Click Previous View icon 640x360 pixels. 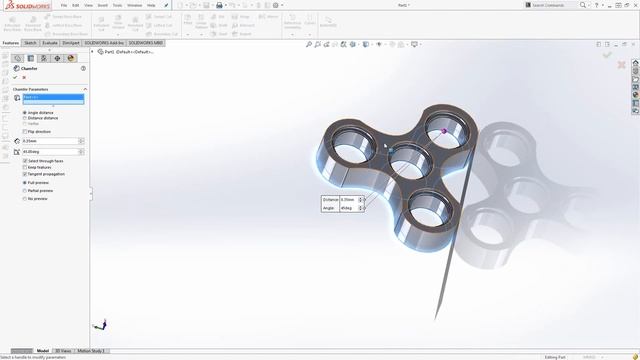pos(327,44)
